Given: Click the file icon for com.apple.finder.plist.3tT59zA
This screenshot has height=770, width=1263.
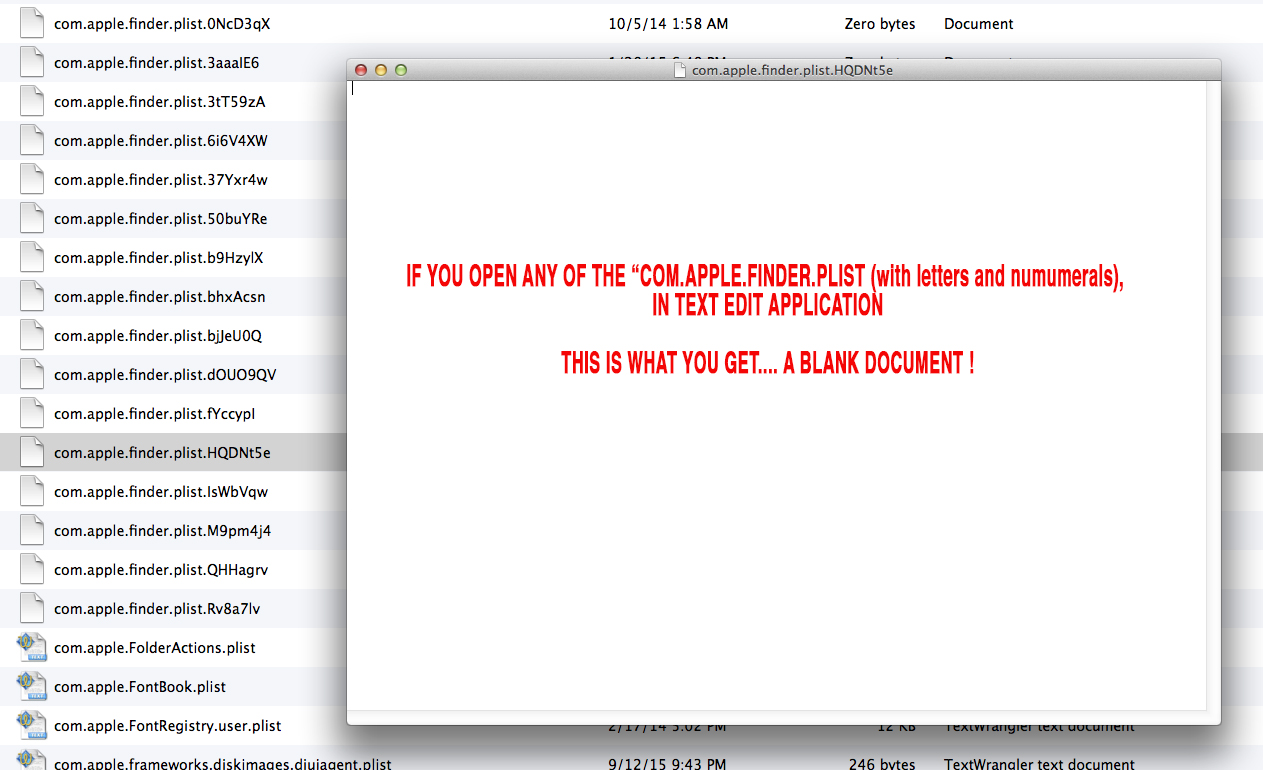Looking at the screenshot, I should pyautogui.click(x=32, y=102).
